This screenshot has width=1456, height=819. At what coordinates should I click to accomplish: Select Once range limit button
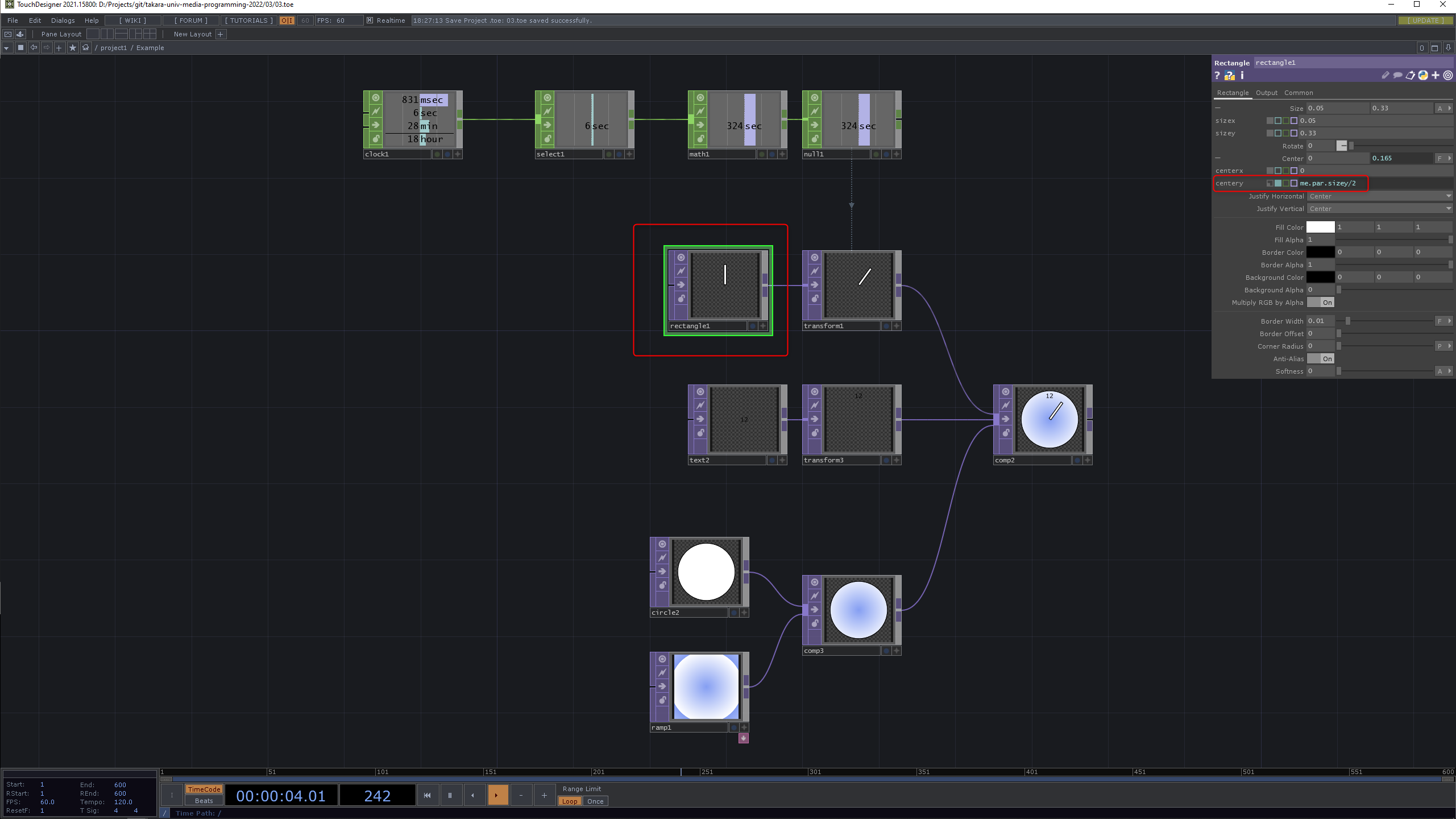click(595, 801)
